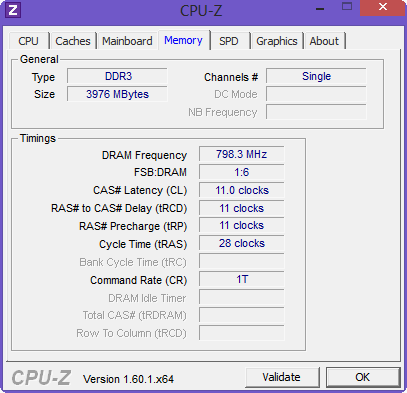
Task: Go to the SPD tab
Action: coord(229,41)
